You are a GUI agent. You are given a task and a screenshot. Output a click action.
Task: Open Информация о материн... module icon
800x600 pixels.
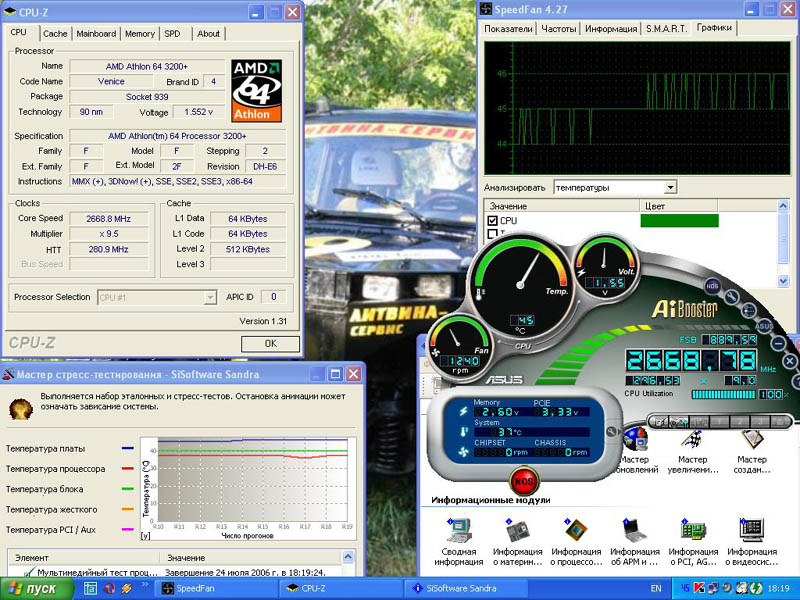click(517, 542)
